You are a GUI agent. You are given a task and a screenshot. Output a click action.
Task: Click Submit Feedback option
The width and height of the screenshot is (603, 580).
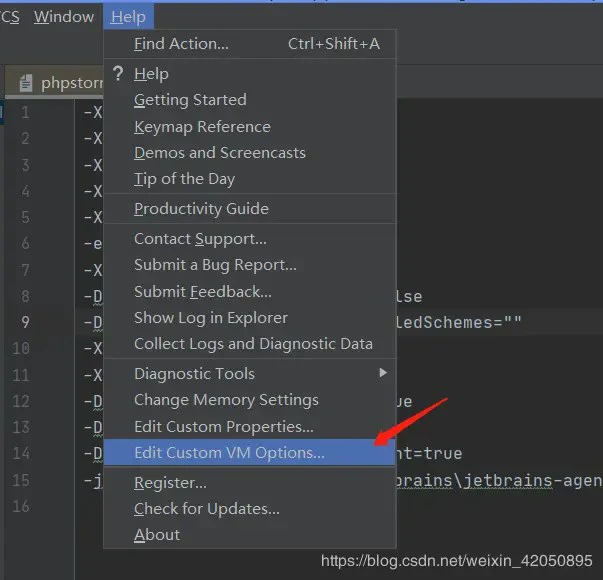(x=203, y=291)
